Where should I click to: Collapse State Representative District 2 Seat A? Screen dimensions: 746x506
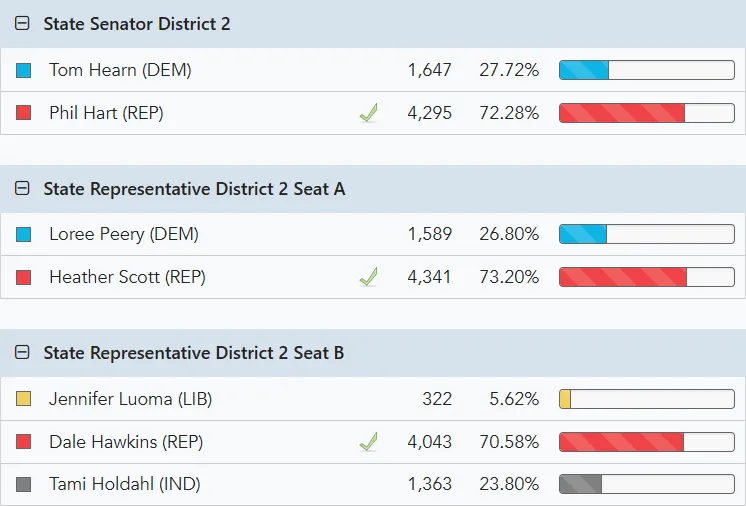pyautogui.click(x=23, y=189)
